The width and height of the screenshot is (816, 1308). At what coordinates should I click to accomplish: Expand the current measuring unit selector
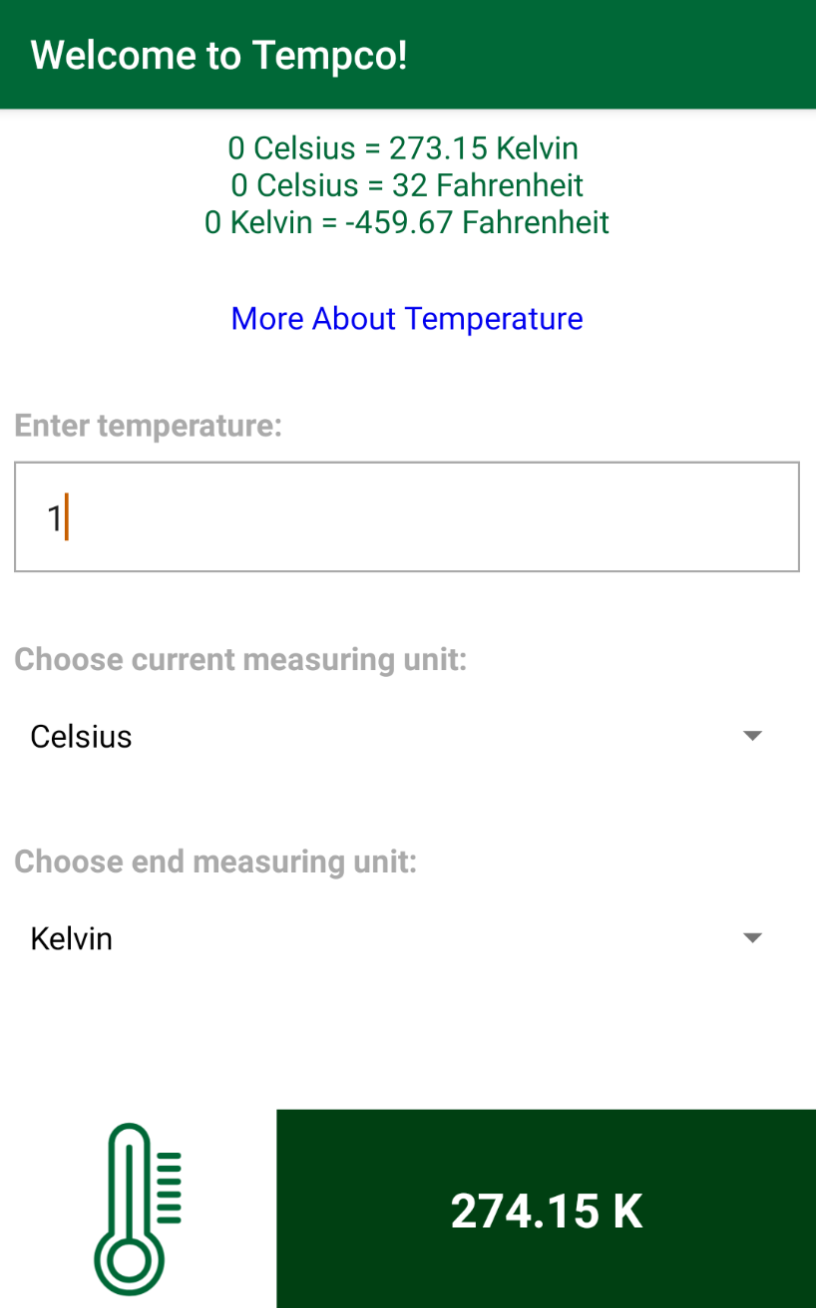coord(400,736)
